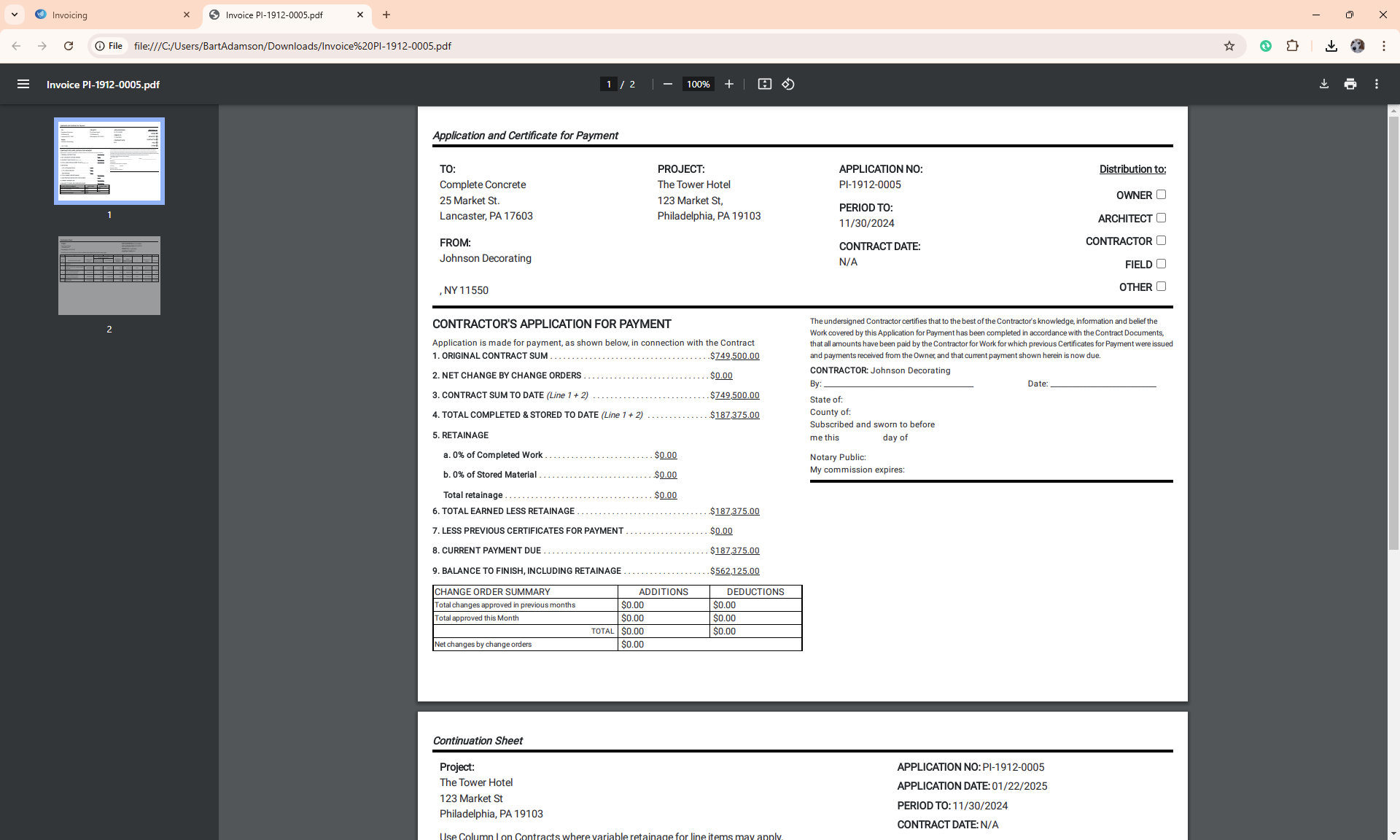This screenshot has width=1400, height=840.
Task: Bookmark this page with the star icon
Action: pyautogui.click(x=1229, y=46)
